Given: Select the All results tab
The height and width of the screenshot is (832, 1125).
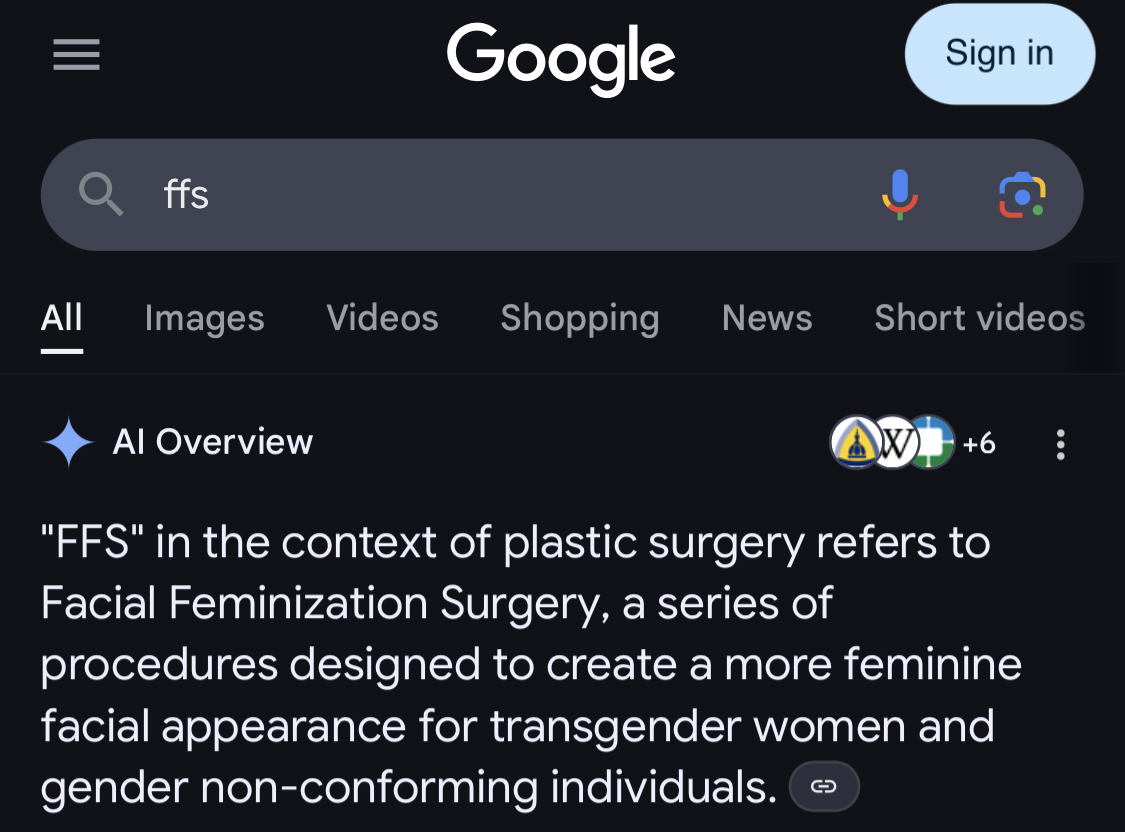Looking at the screenshot, I should [x=62, y=318].
